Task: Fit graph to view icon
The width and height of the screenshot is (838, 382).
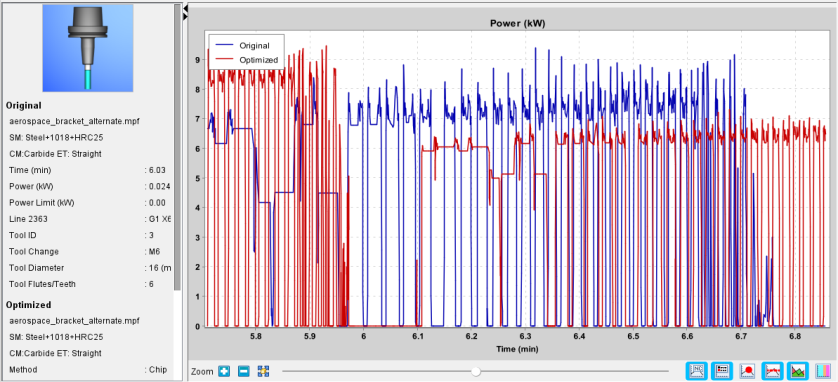Action: (262, 371)
